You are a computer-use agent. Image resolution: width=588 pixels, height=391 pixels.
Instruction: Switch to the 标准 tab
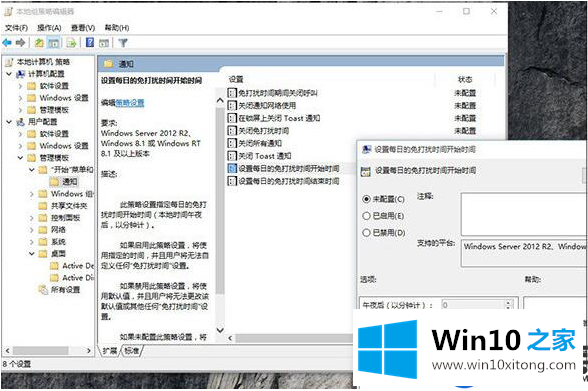132,351
